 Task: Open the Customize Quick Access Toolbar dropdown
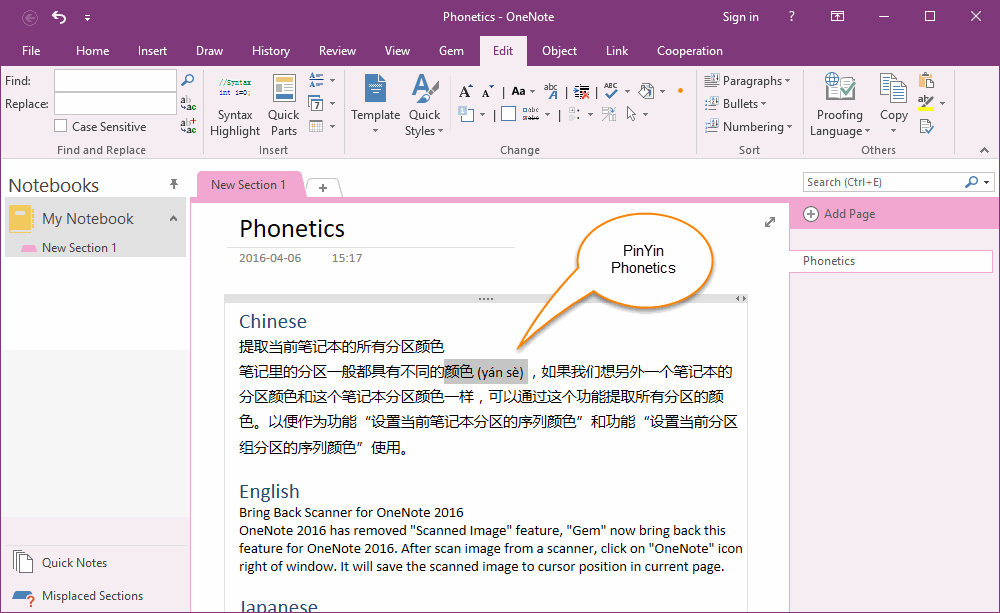(87, 18)
